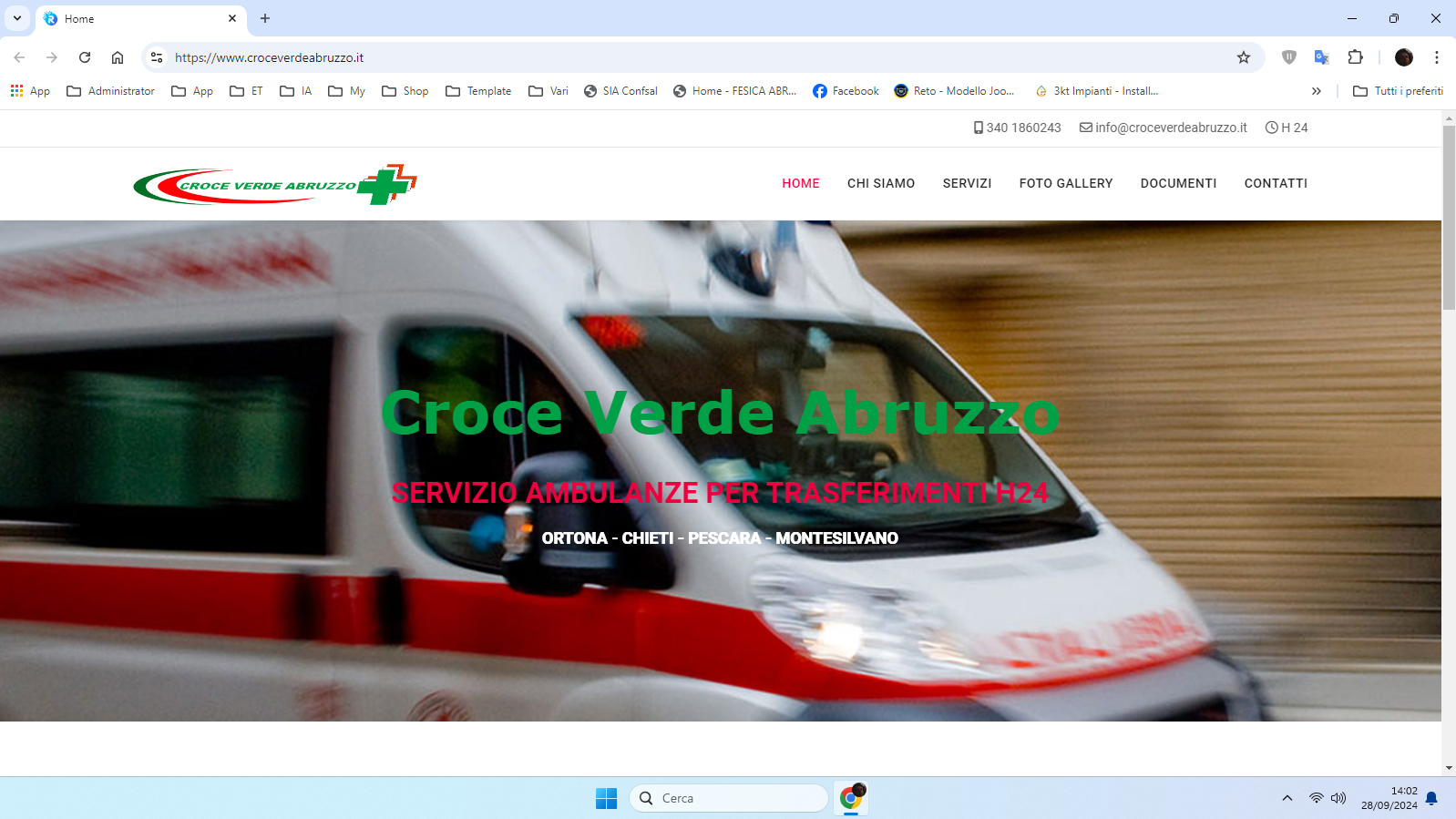Open the Extensions puzzle icon
Screen dimensions: 1456x819
pyautogui.click(x=1355, y=57)
